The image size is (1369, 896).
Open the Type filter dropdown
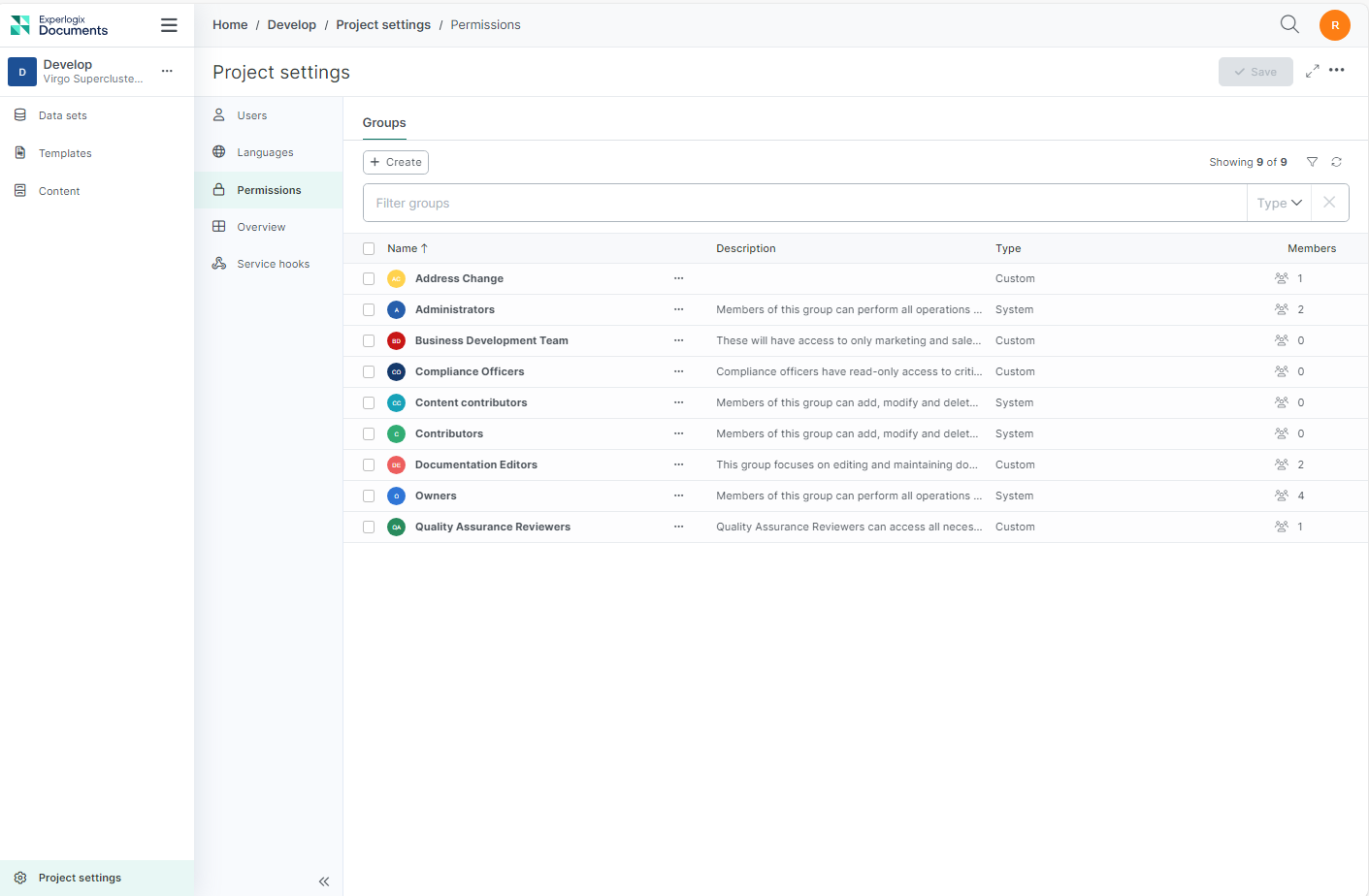(x=1279, y=203)
